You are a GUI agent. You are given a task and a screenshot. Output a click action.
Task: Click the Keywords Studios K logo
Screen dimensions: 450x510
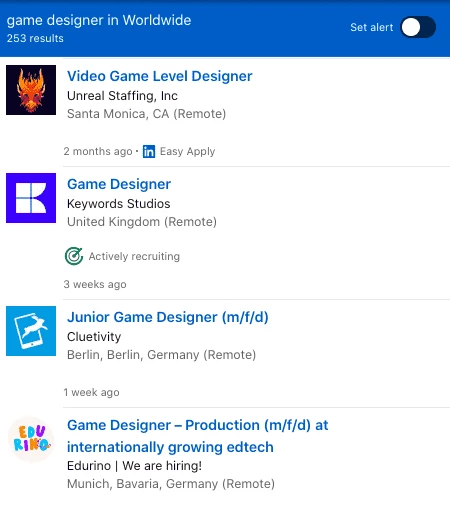[x=31, y=198]
